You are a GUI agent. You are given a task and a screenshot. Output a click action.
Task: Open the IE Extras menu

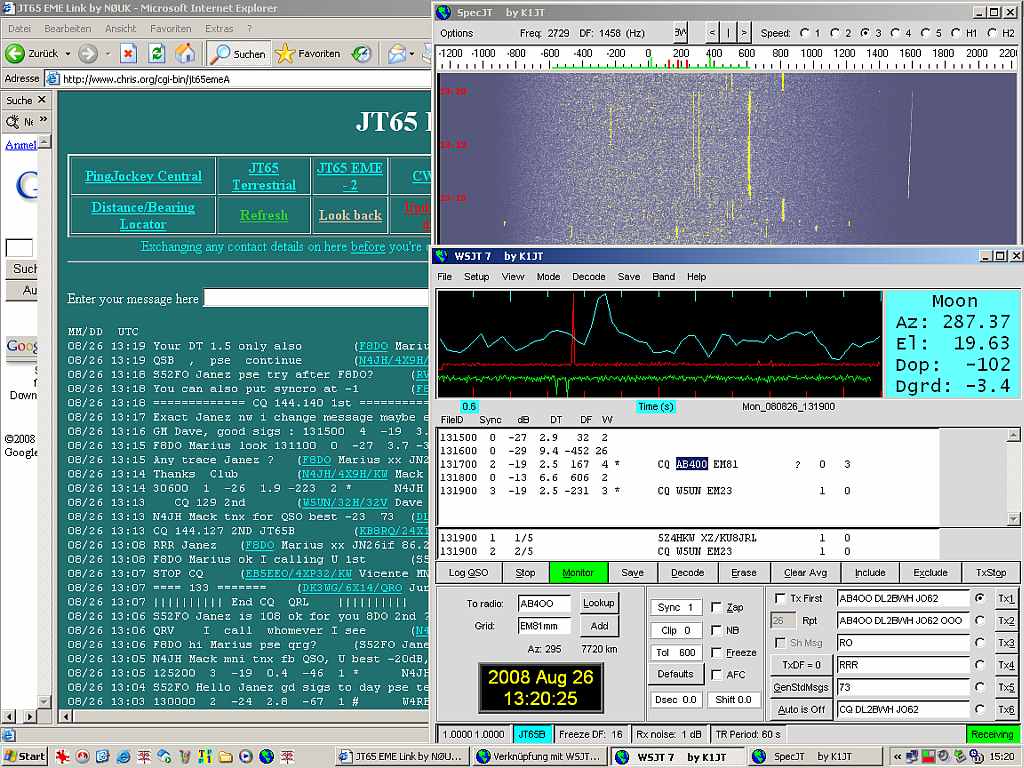[219, 29]
